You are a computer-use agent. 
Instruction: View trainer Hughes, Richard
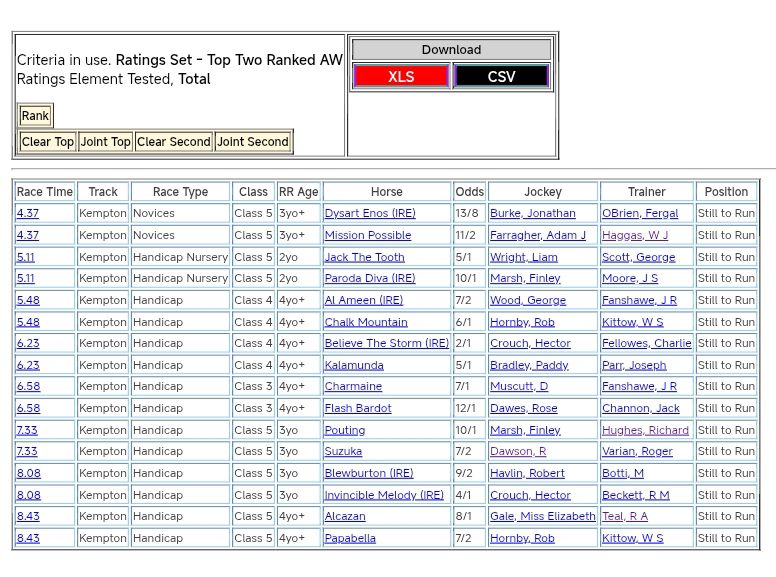coord(645,431)
